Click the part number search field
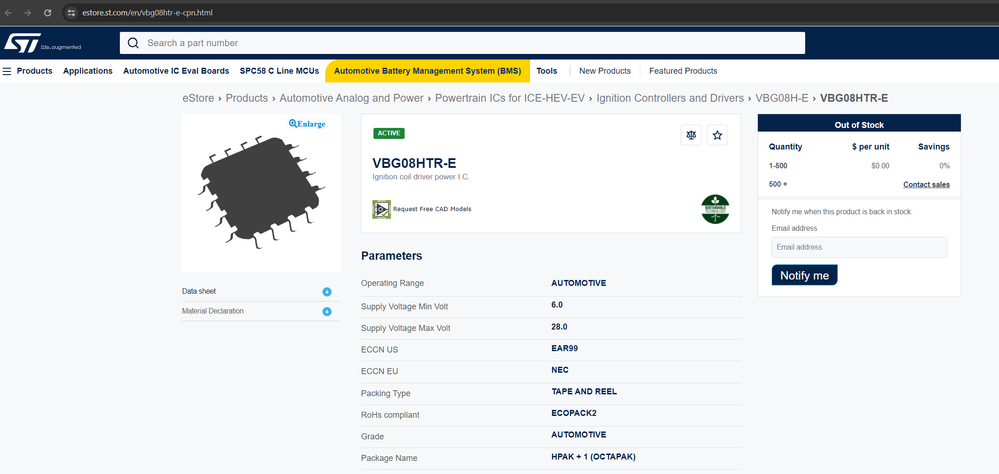 (462, 43)
